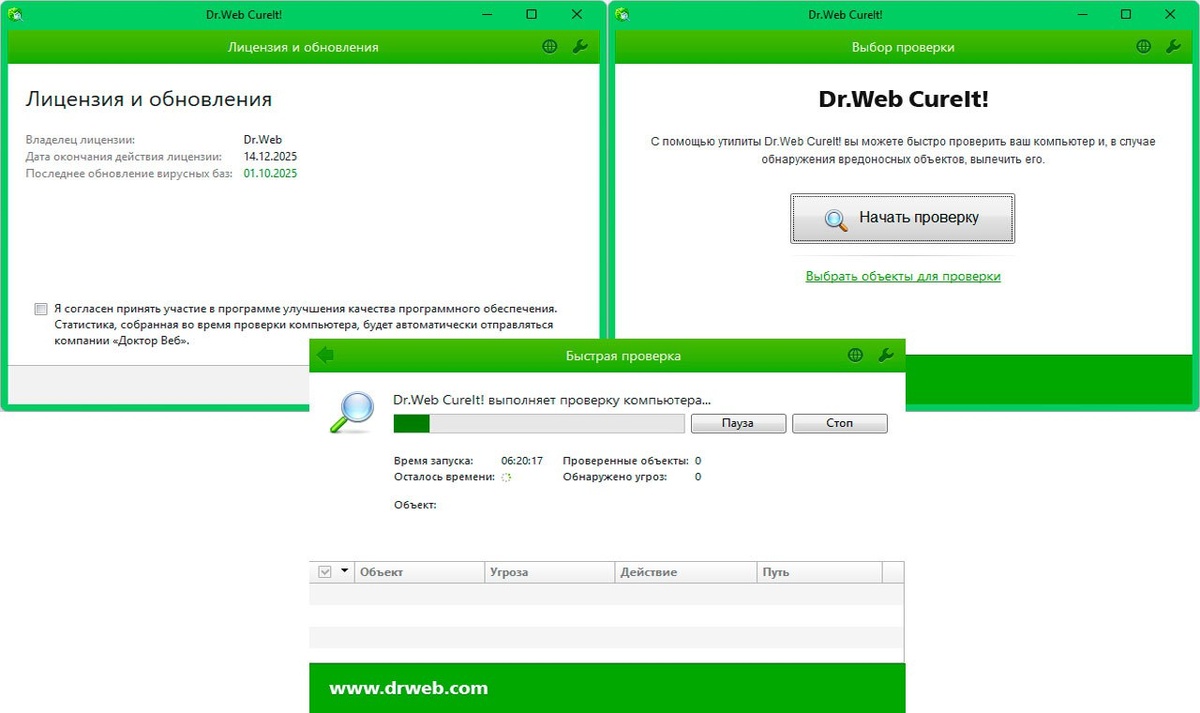
Task: Open wrench settings in Scan selection window
Action: coord(1173,47)
